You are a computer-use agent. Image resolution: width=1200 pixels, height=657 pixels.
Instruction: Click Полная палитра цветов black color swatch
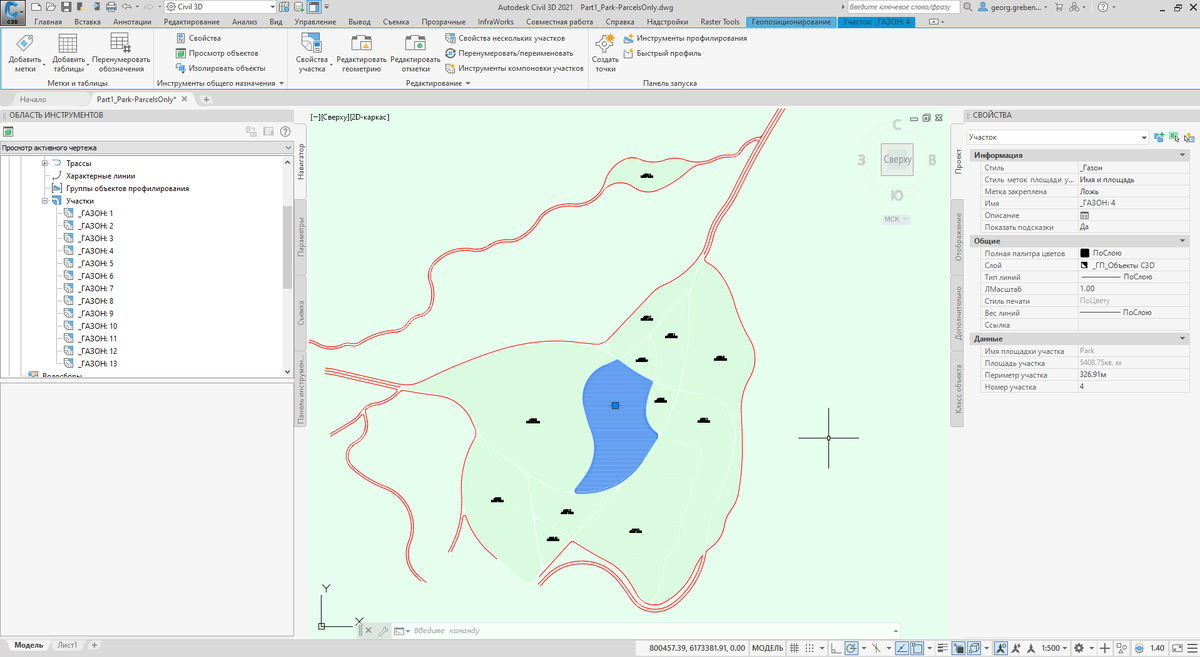(1084, 253)
